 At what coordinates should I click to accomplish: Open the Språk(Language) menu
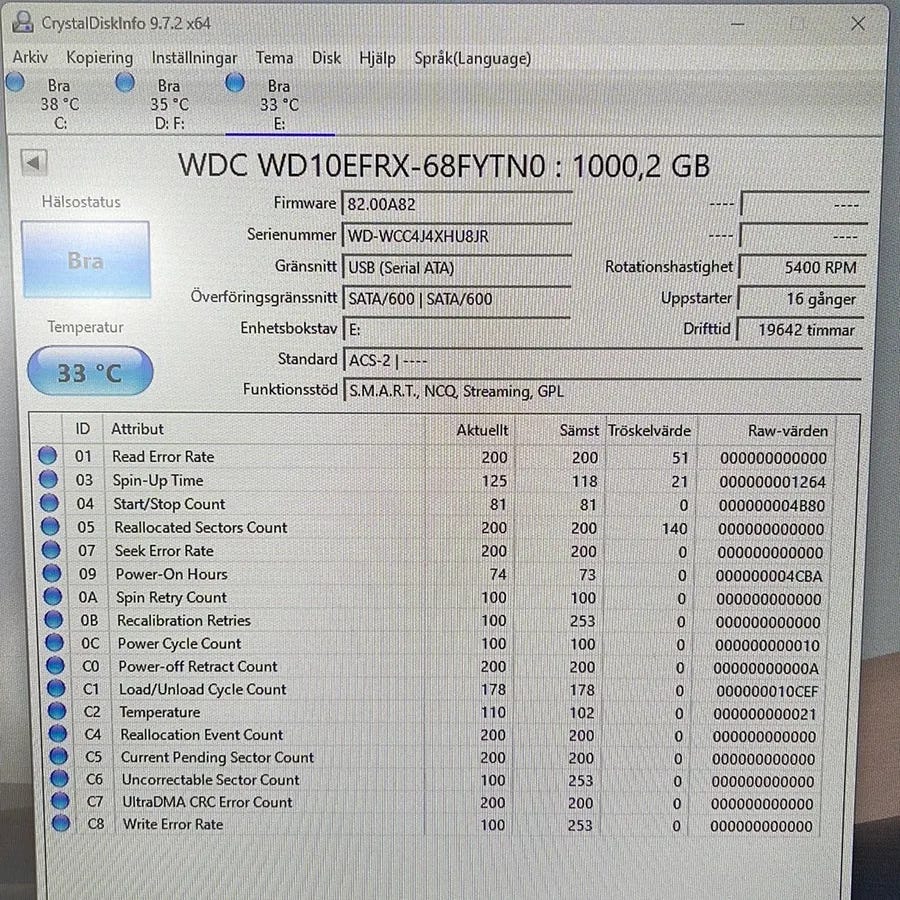pos(472,59)
